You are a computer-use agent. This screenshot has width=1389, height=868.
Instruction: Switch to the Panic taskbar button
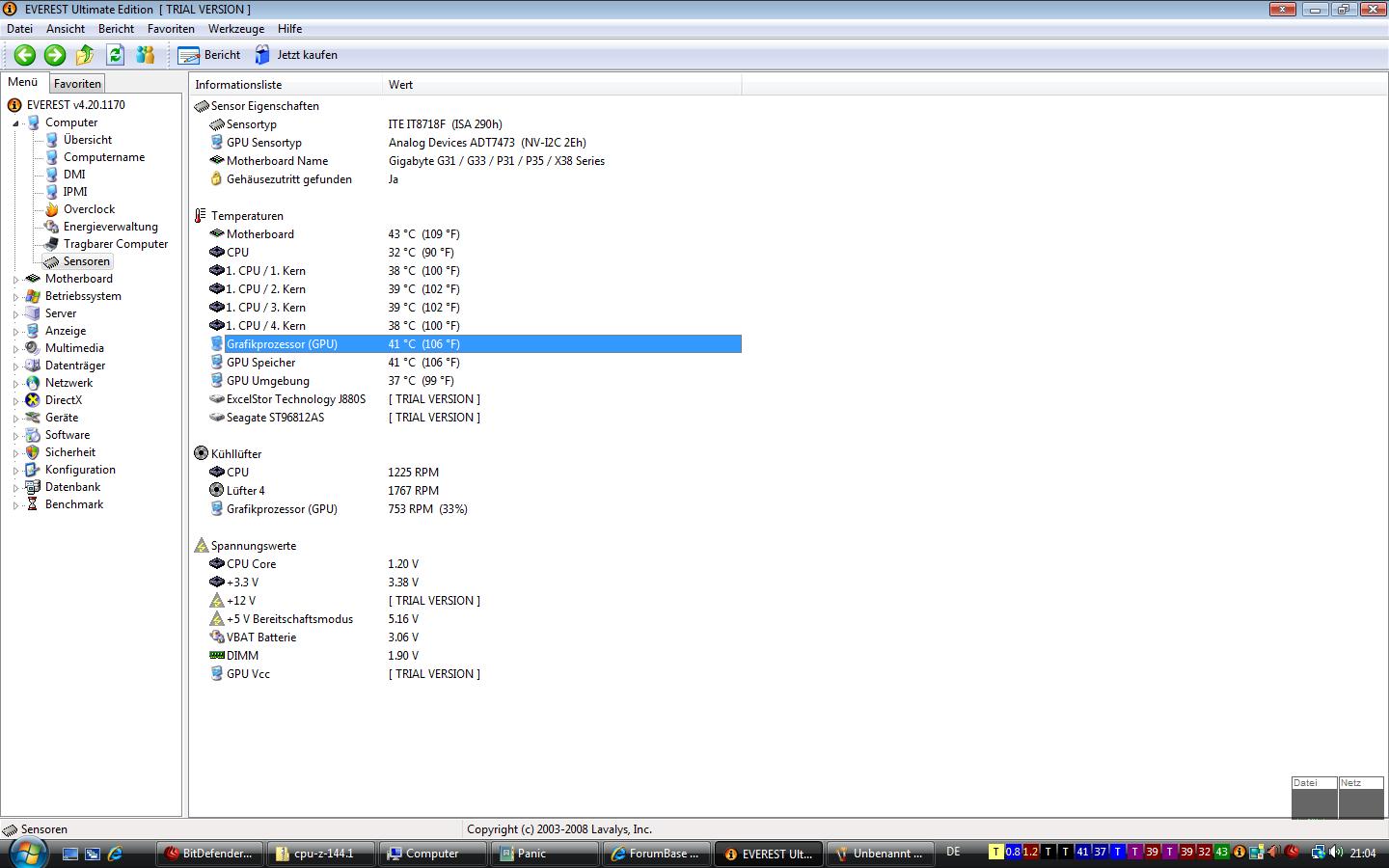click(545, 854)
